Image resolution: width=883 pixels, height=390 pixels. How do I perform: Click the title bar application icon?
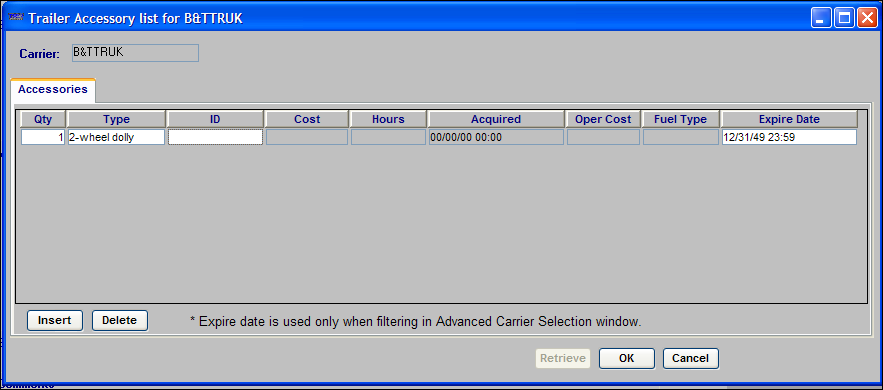point(16,18)
